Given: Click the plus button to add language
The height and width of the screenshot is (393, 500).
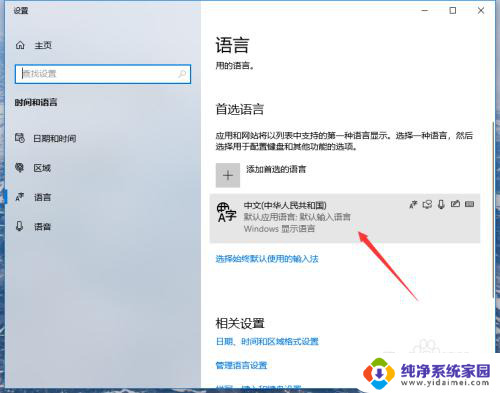Looking at the screenshot, I should tap(228, 175).
